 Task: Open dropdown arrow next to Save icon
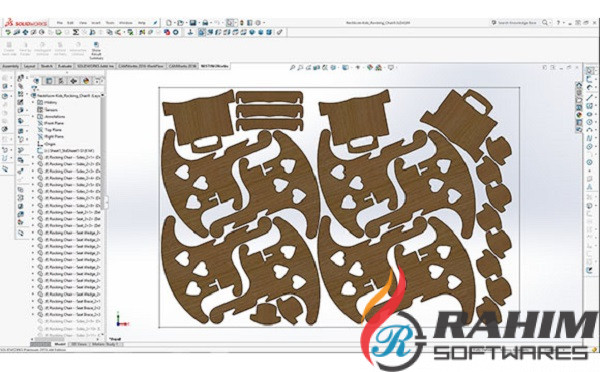(198, 23)
